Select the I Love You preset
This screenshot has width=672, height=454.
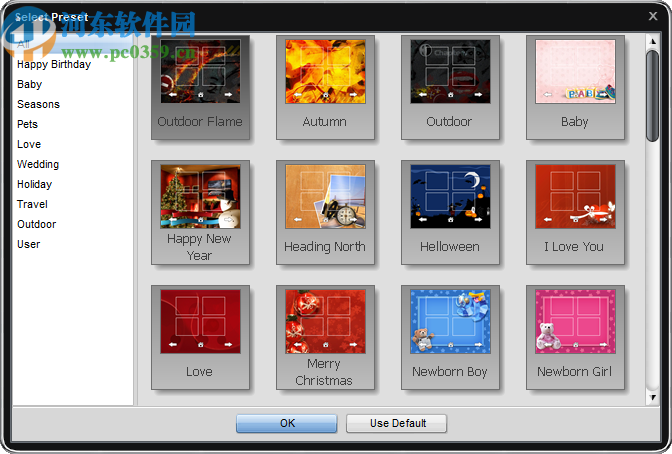575,213
